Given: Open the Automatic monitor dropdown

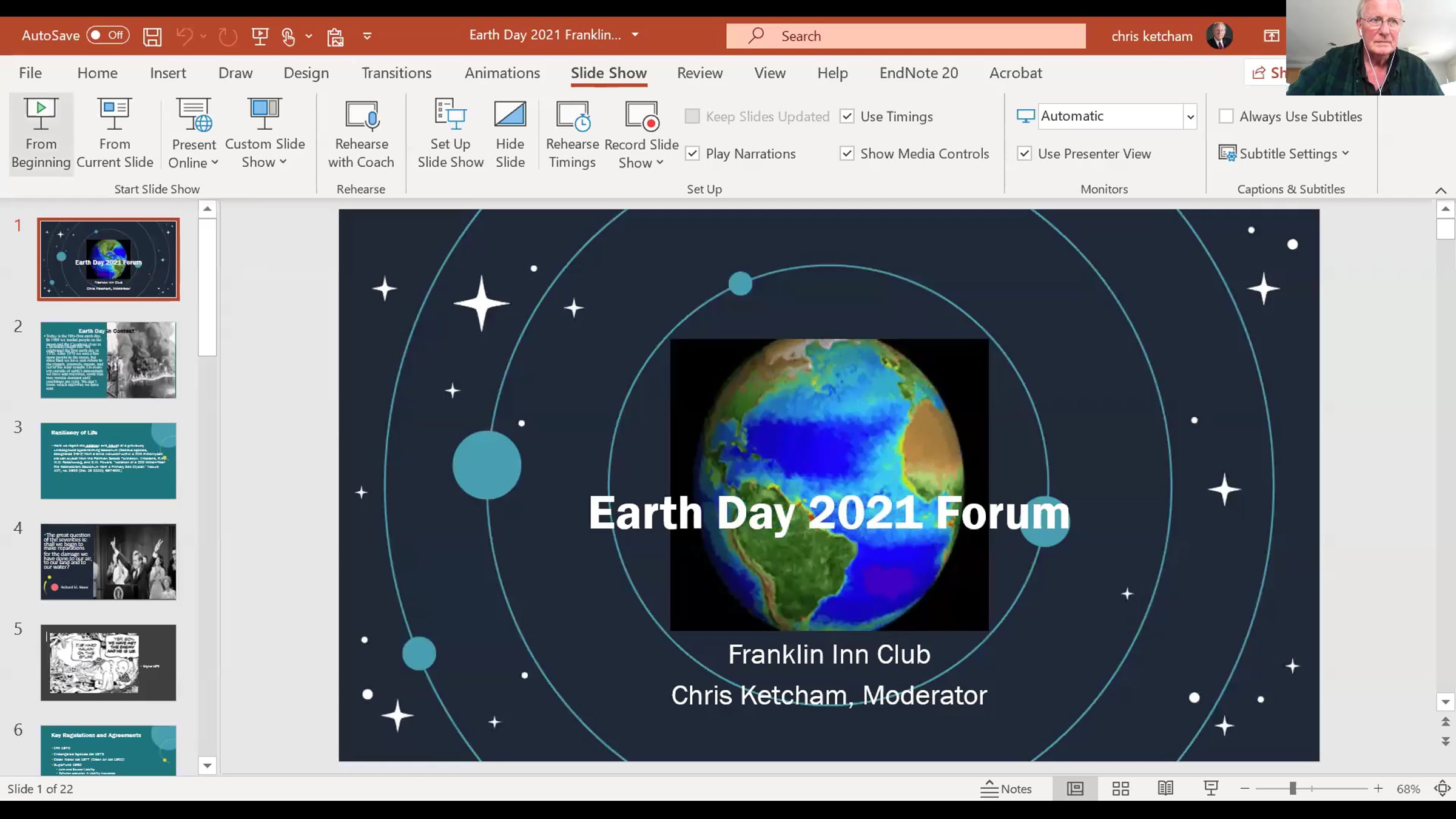Looking at the screenshot, I should point(1190,116).
